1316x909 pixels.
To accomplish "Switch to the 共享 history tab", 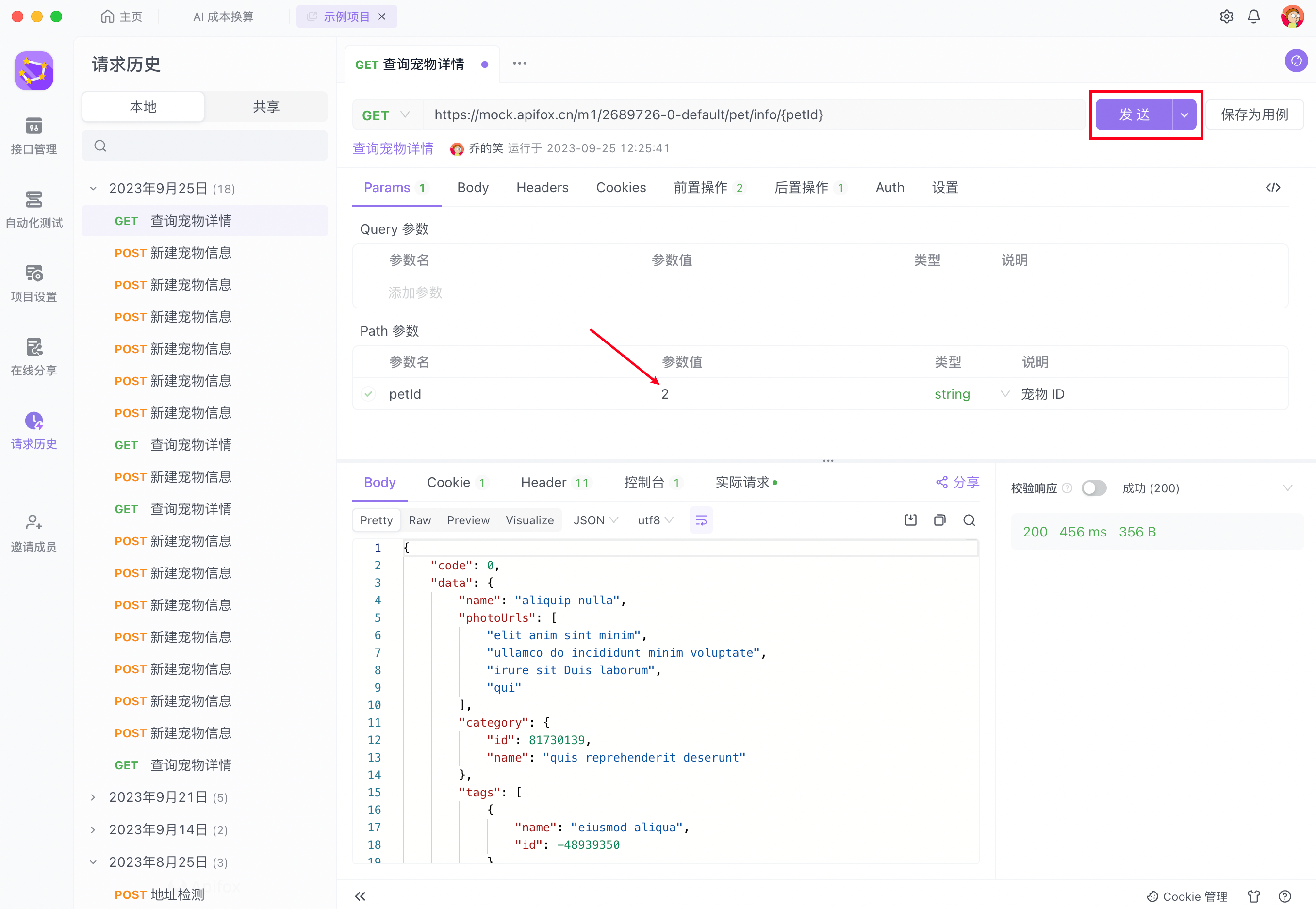I will click(x=266, y=107).
